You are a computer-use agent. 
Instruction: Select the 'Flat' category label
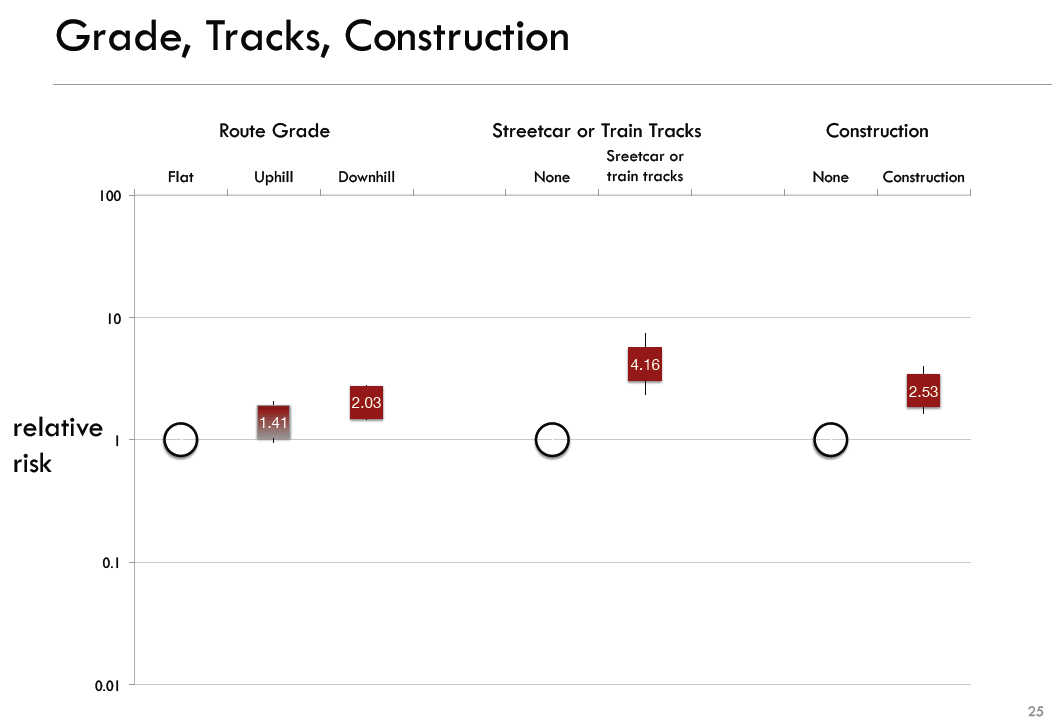pyautogui.click(x=181, y=177)
